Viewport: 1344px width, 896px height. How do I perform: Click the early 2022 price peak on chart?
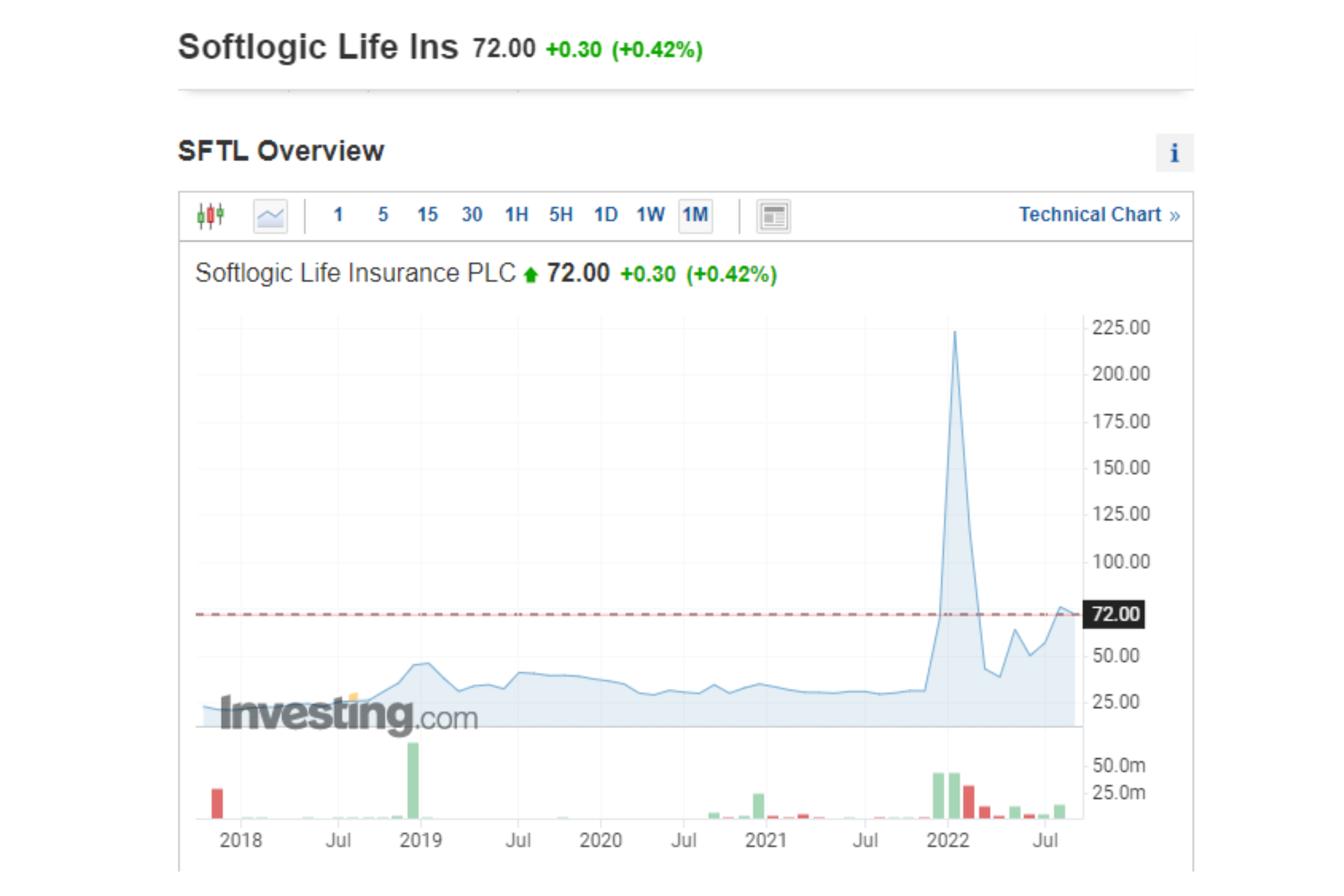(955, 332)
